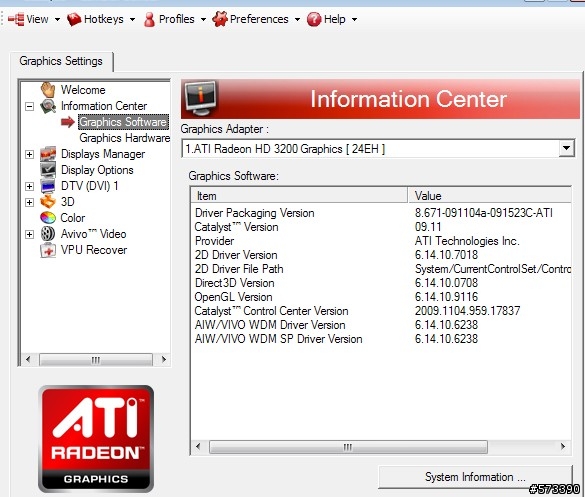The height and width of the screenshot is (497, 585).
Task: Select the Graphics Settings tab
Action: pyautogui.click(x=61, y=61)
